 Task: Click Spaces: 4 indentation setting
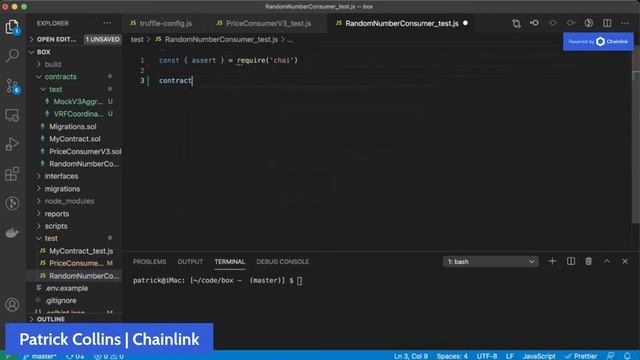(x=452, y=356)
